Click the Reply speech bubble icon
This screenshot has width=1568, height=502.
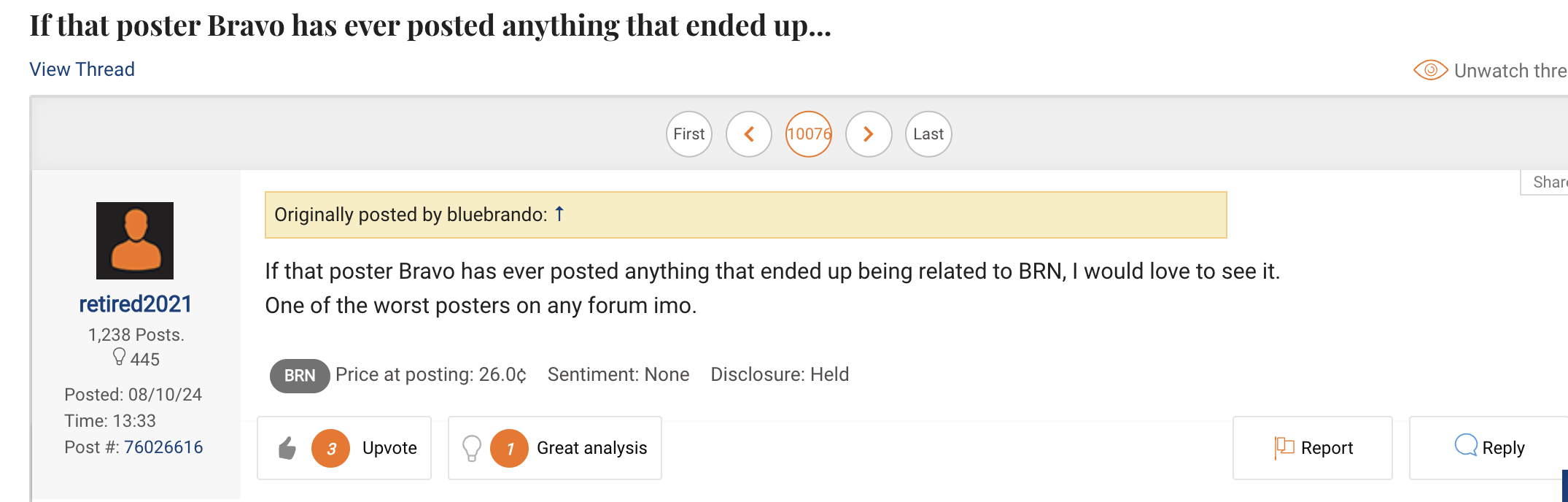(x=1465, y=445)
